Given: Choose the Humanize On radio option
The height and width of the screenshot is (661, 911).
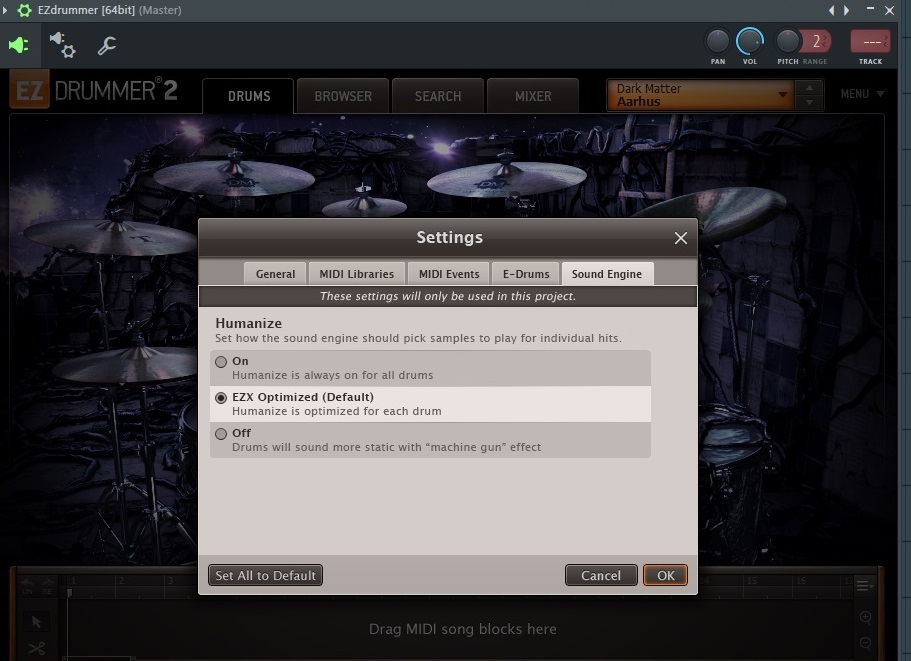Looking at the screenshot, I should (221, 362).
